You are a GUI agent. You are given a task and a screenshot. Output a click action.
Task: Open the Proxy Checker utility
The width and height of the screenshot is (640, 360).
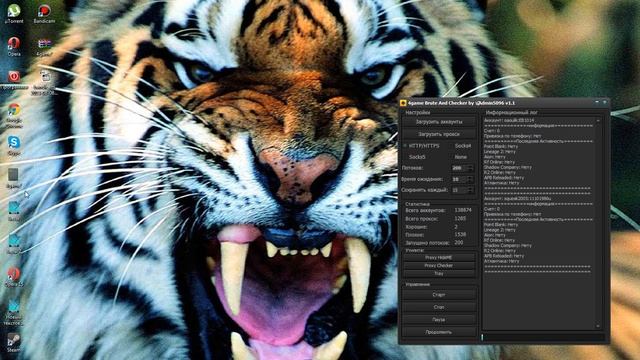coord(439,266)
